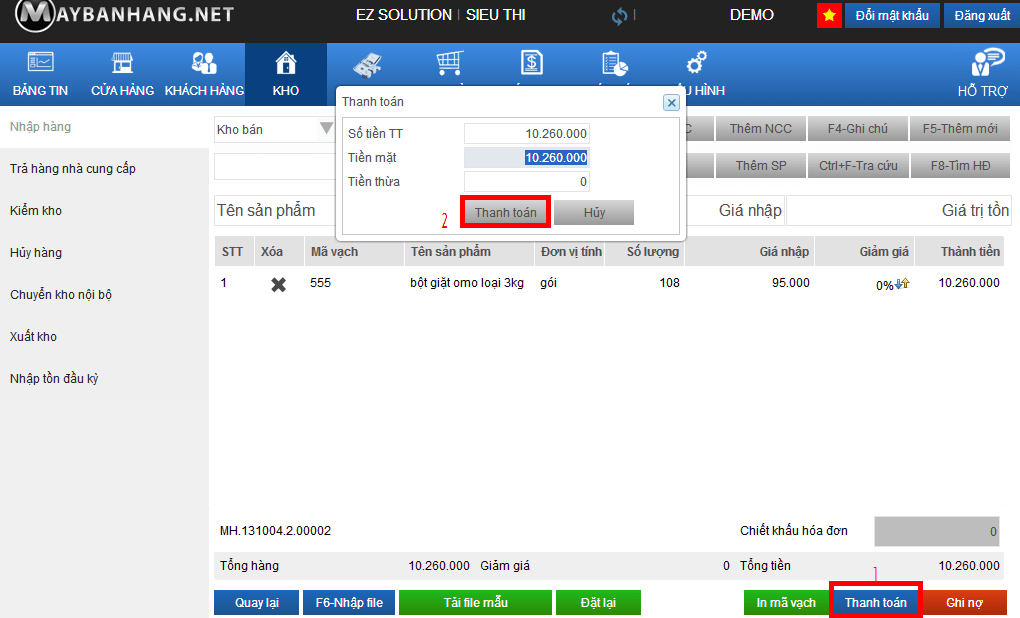The height and width of the screenshot is (618, 1020).
Task: Delete row 1 with the X icon
Action: (278, 284)
